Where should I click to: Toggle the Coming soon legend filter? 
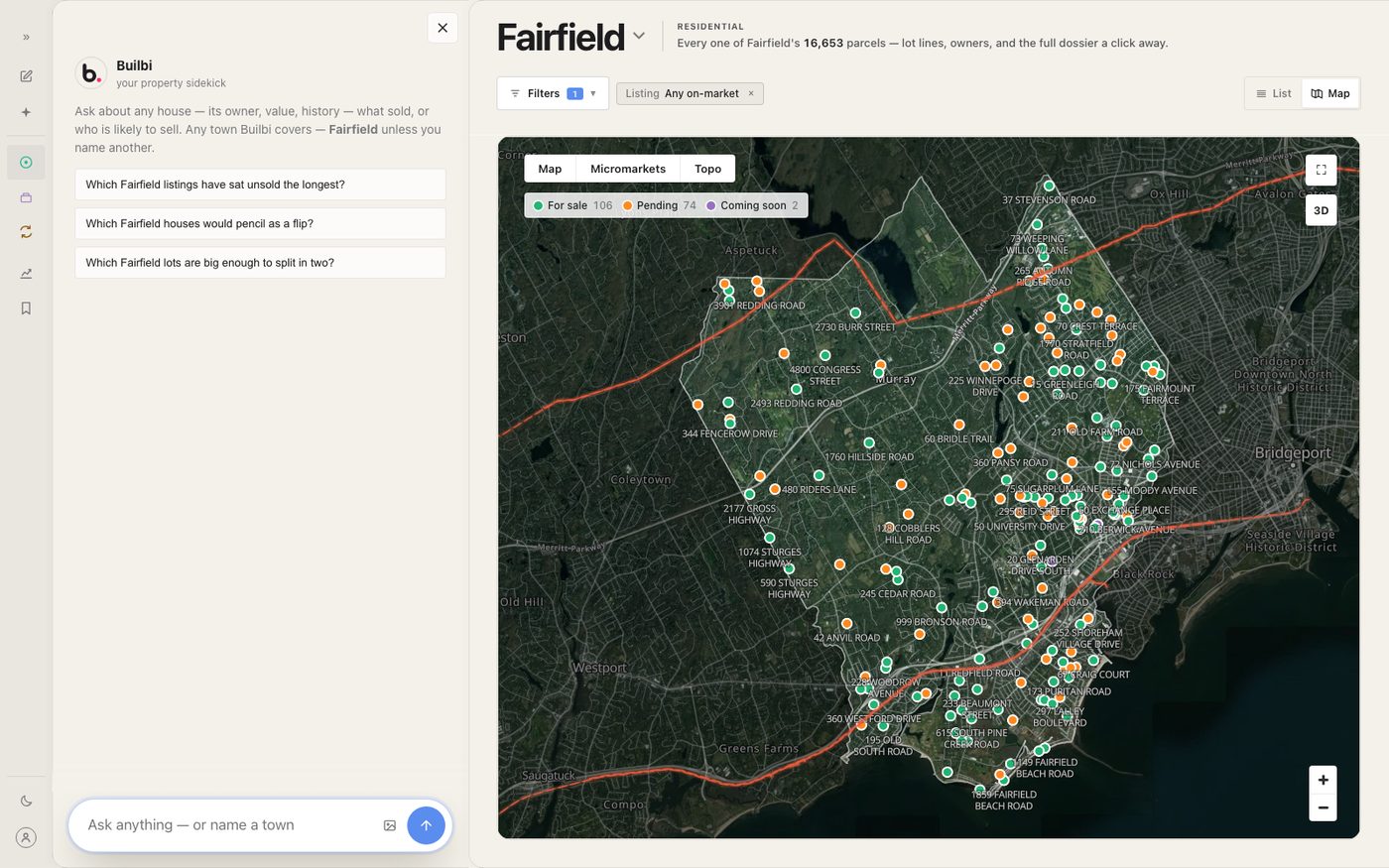pos(752,205)
